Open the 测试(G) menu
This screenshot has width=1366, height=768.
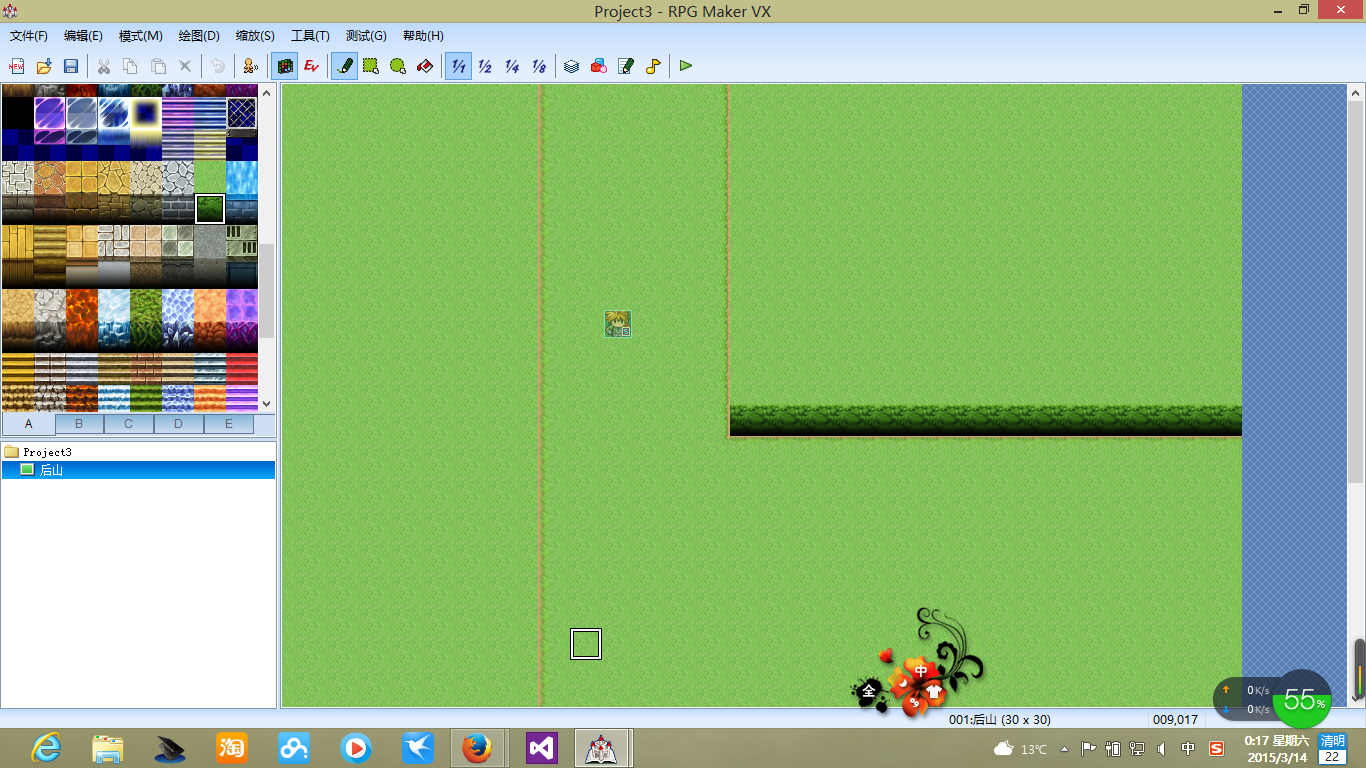pyautogui.click(x=366, y=36)
